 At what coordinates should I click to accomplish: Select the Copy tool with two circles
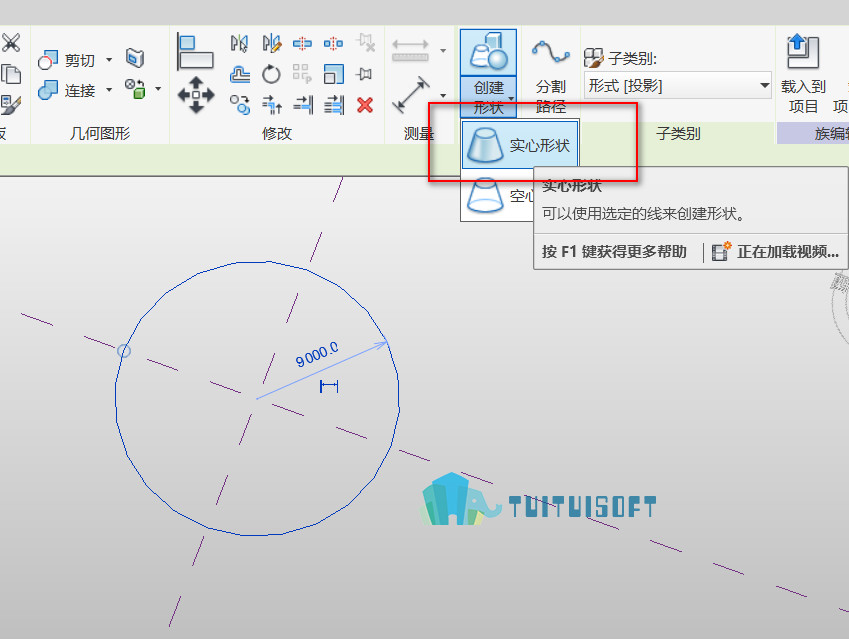[239, 105]
